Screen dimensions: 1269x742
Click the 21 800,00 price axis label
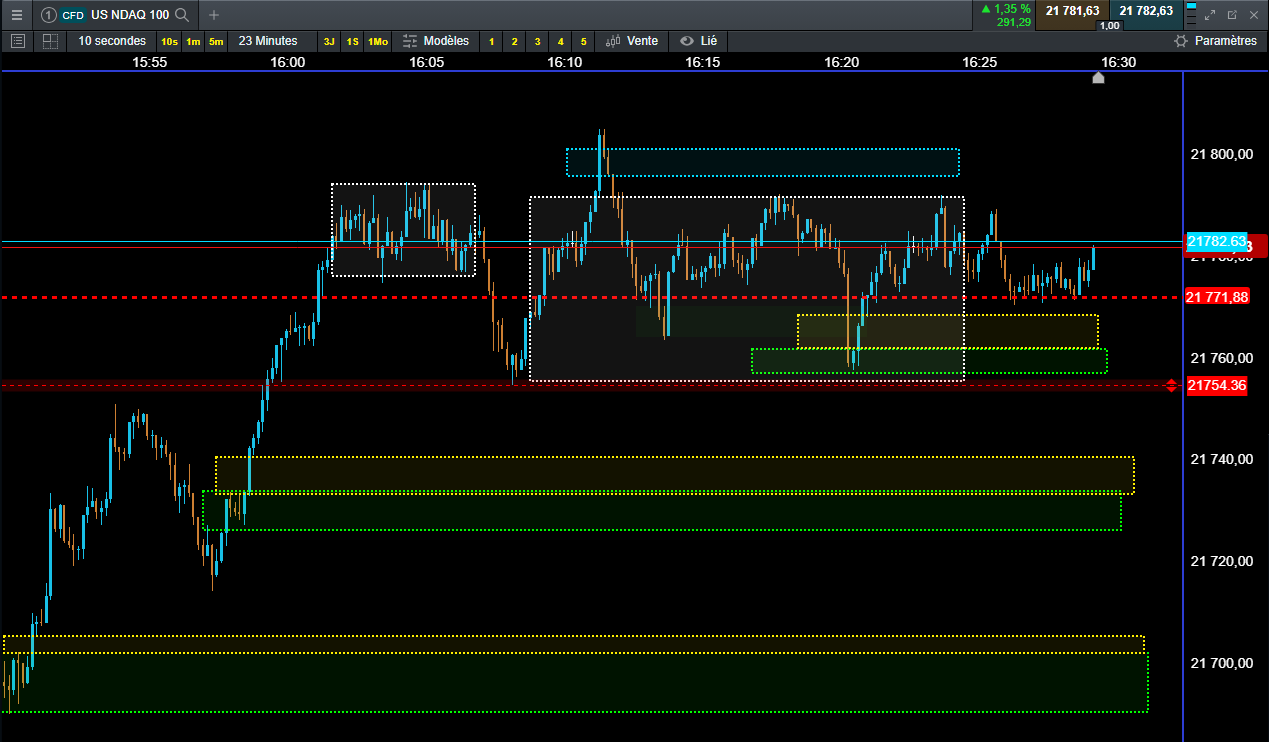(x=1222, y=155)
